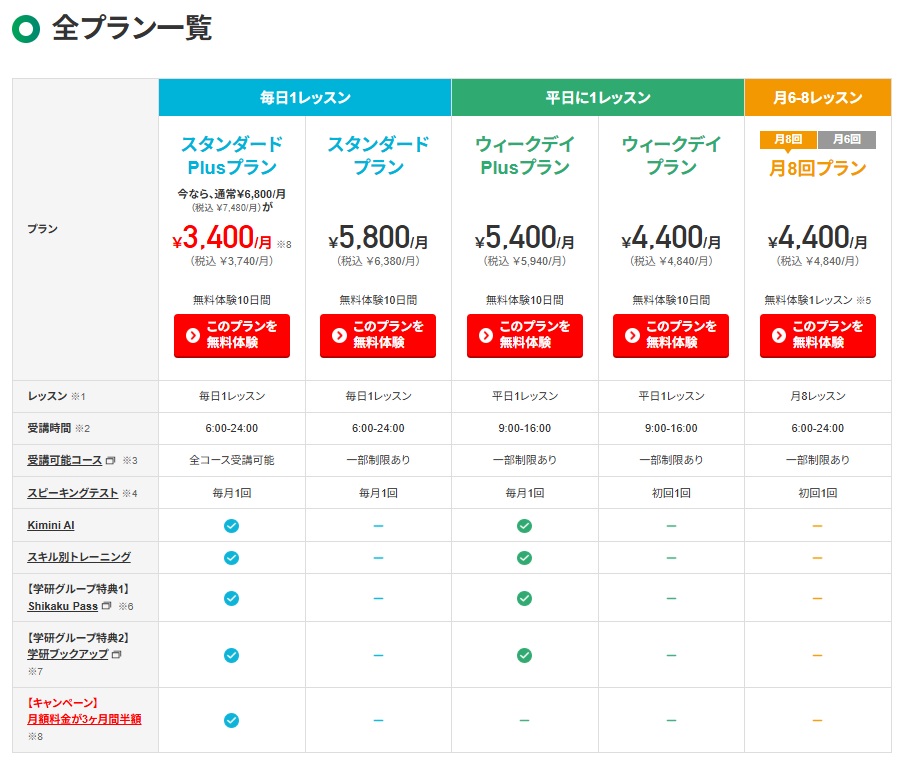Switch to the 月6回 tab
Screen dimensions: 905x758
(x=846, y=140)
